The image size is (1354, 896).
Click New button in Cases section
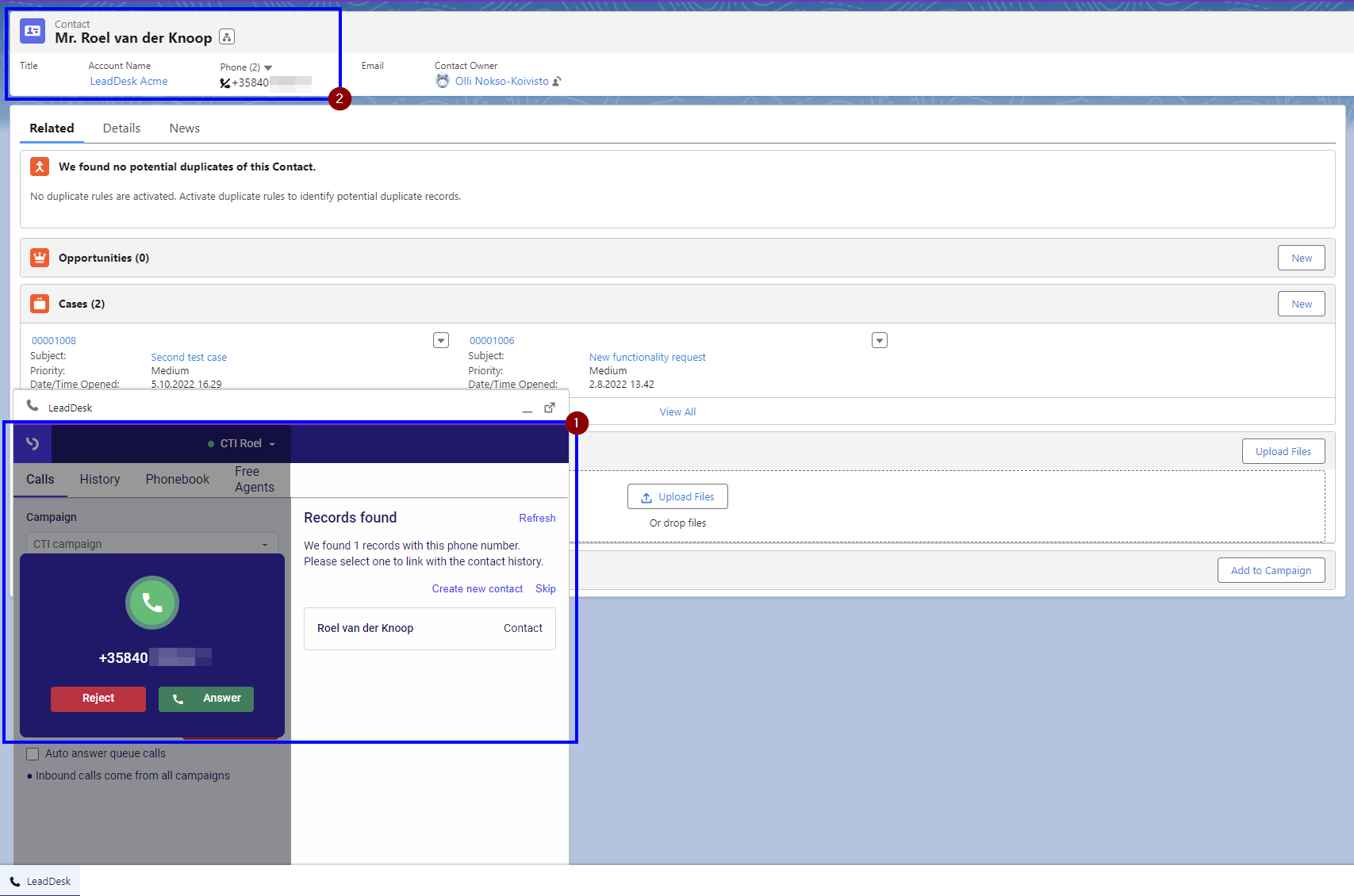[1301, 304]
